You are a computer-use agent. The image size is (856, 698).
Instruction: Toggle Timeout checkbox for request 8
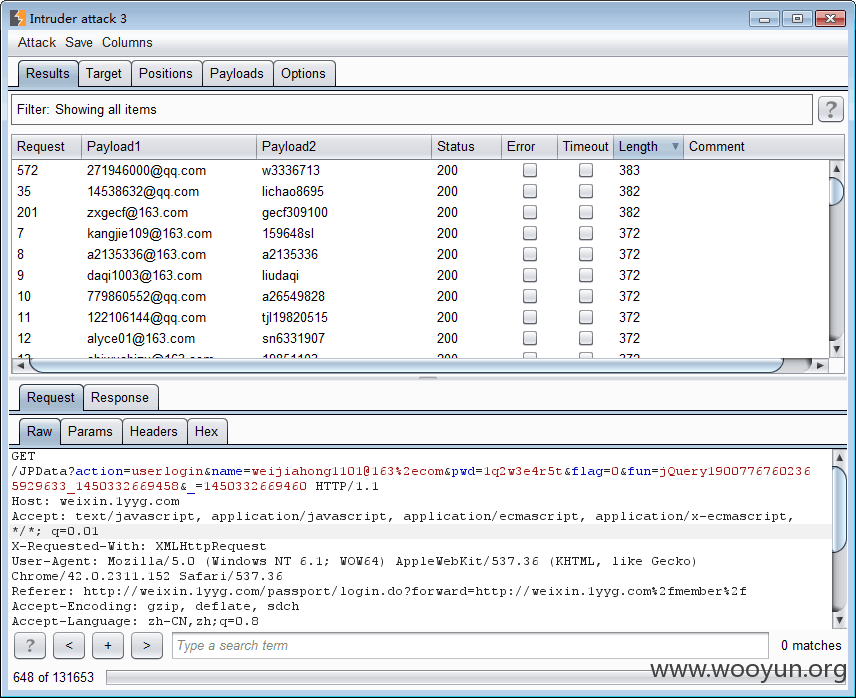(x=586, y=254)
